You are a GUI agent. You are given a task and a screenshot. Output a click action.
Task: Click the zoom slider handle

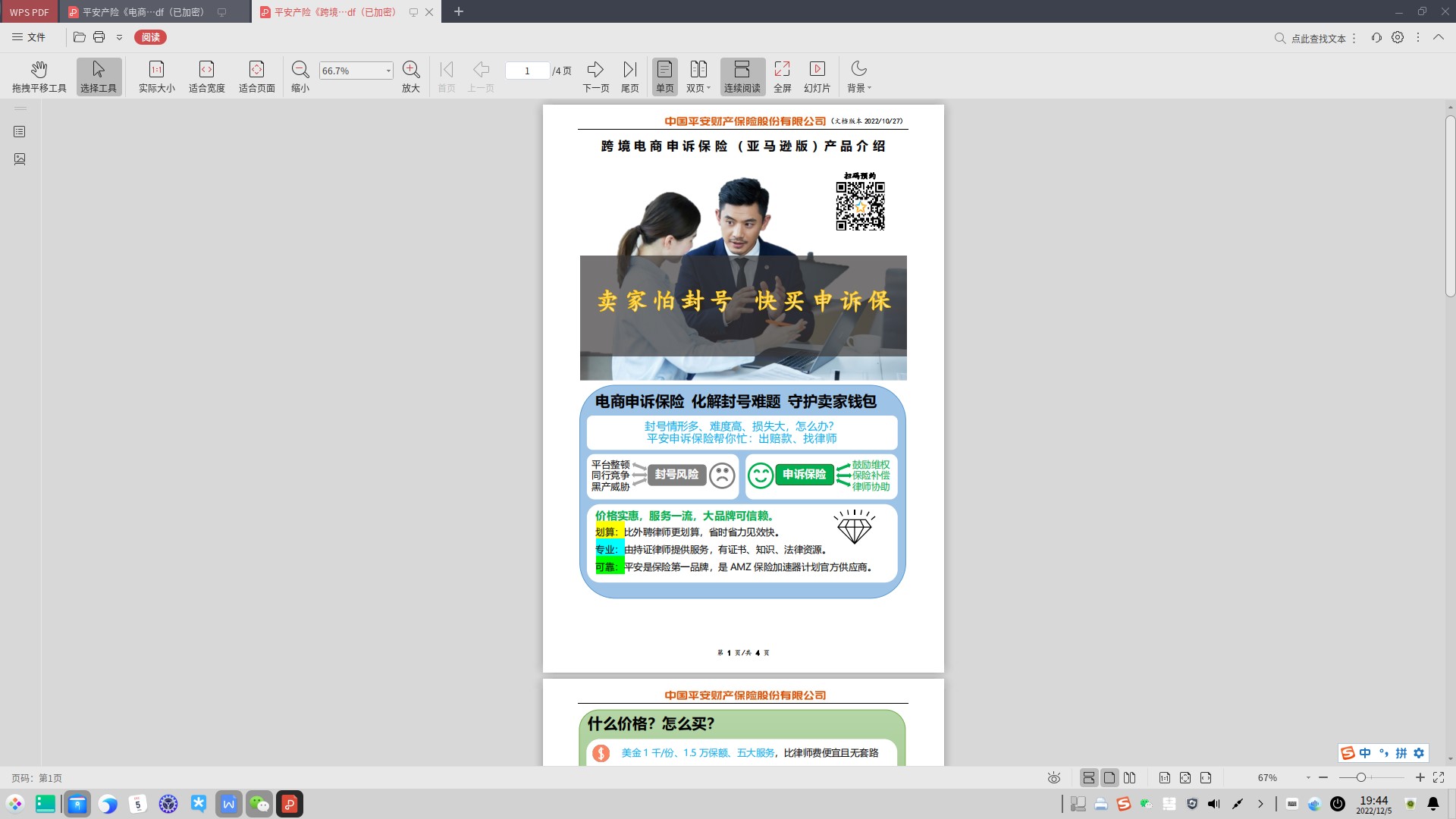[1361, 778]
